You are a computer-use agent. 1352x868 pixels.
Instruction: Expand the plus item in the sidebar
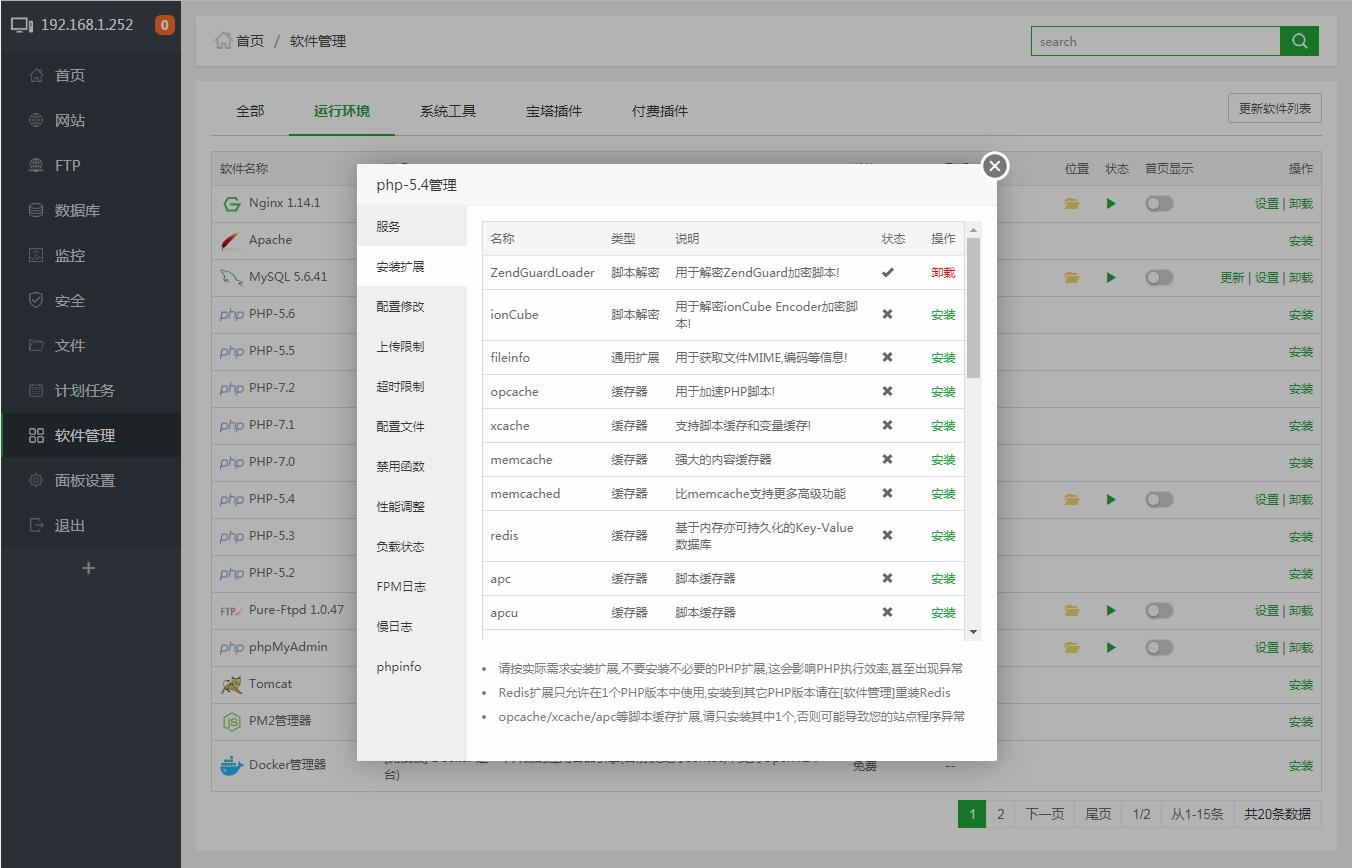point(89,568)
